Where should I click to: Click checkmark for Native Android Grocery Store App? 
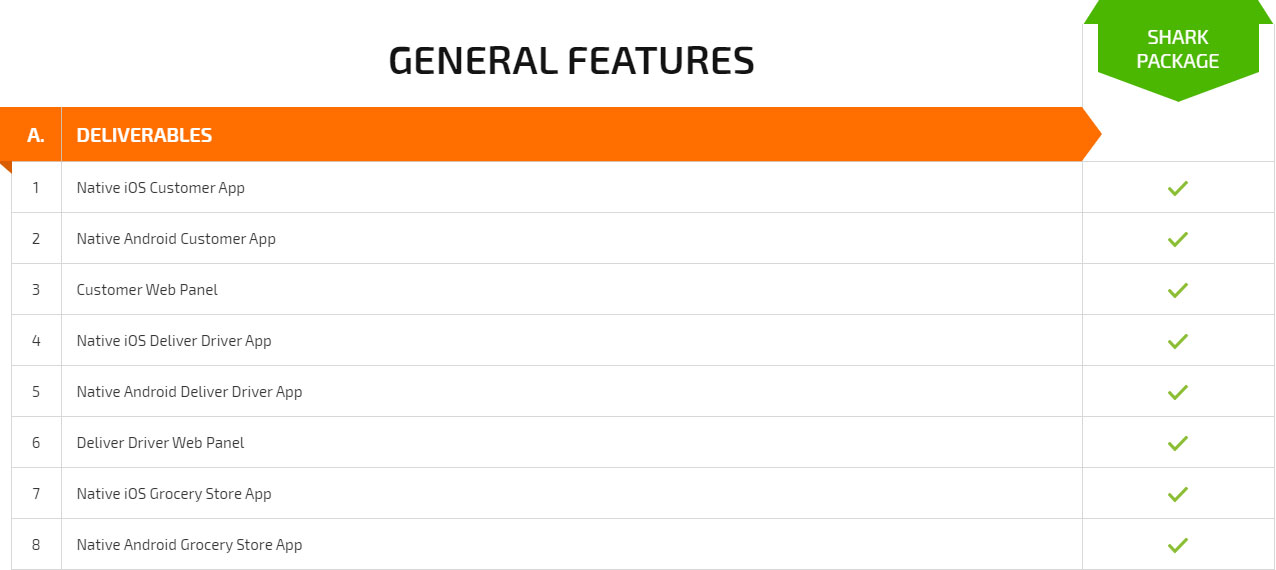1178,545
